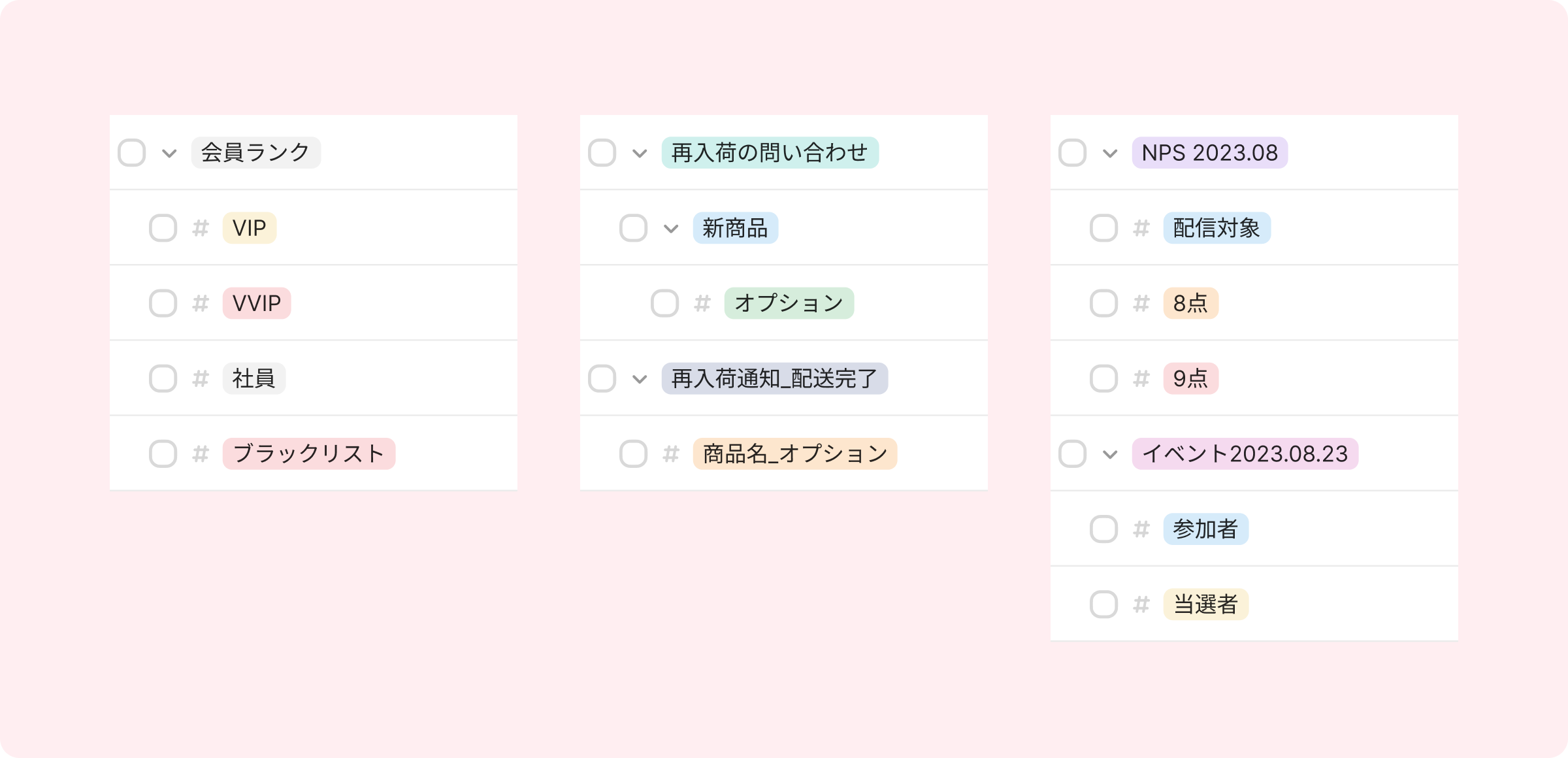
Task: Click the hash icon beside VIP tag
Action: coord(201,228)
